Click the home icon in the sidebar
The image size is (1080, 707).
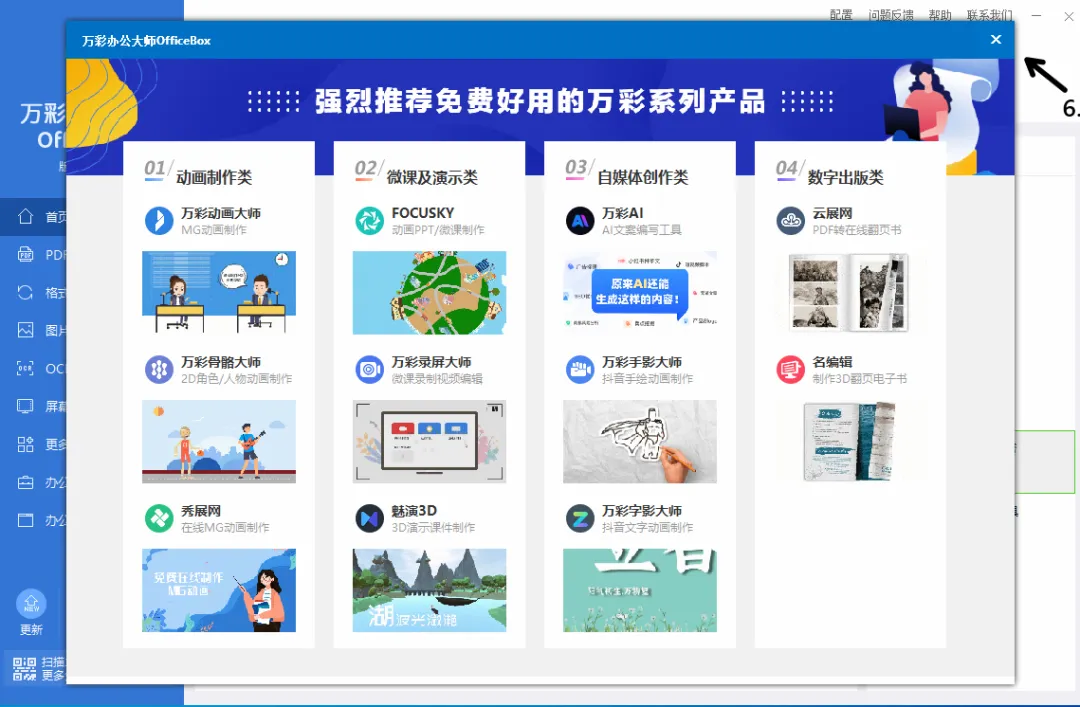(x=25, y=216)
